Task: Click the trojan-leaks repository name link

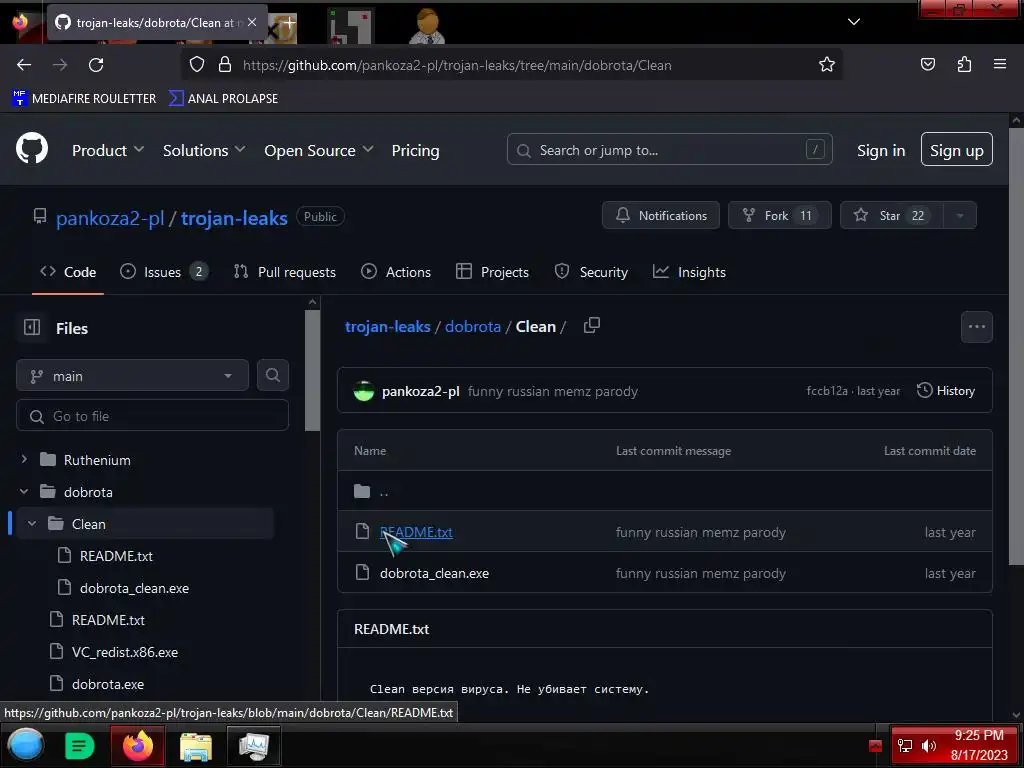Action: point(234,218)
